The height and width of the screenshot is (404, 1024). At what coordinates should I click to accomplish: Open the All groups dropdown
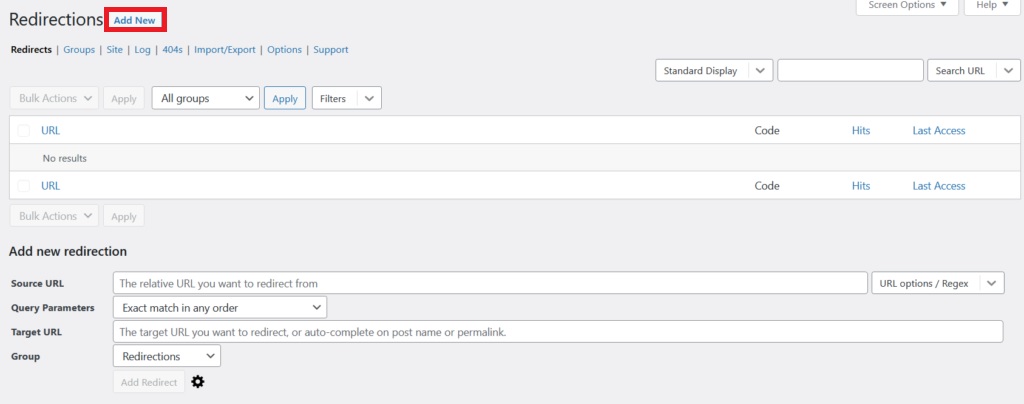point(206,99)
